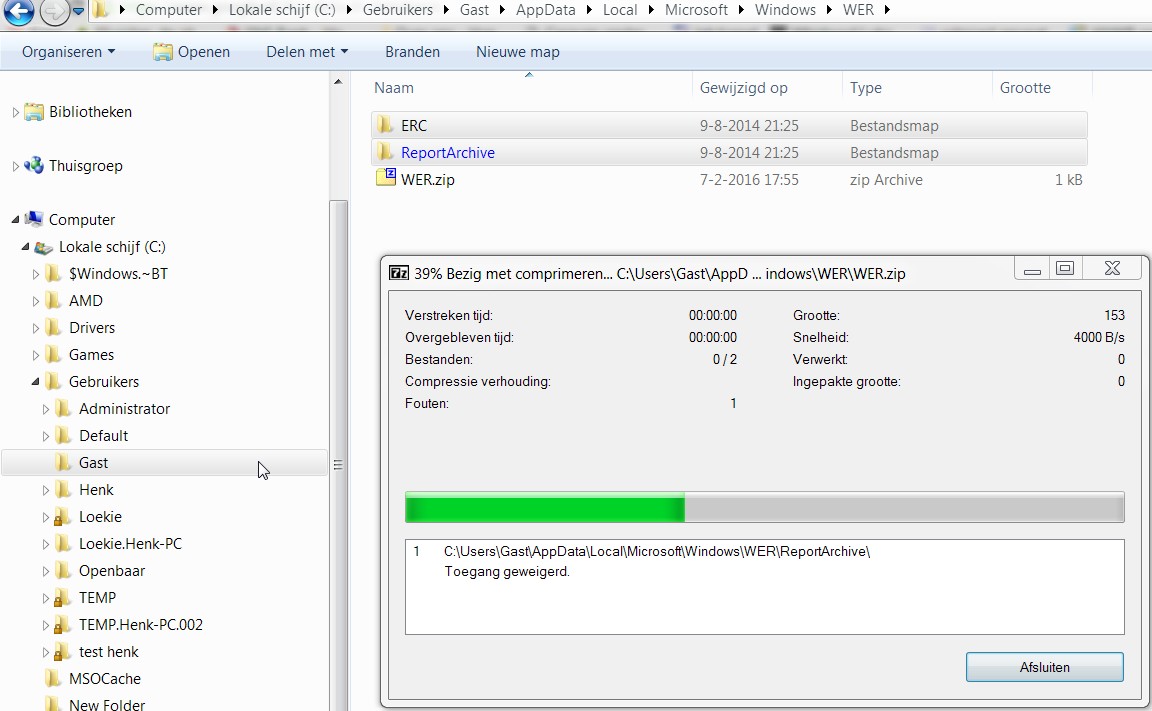Click the ERC folder icon in file list
The height and width of the screenshot is (711, 1152).
click(x=385, y=126)
